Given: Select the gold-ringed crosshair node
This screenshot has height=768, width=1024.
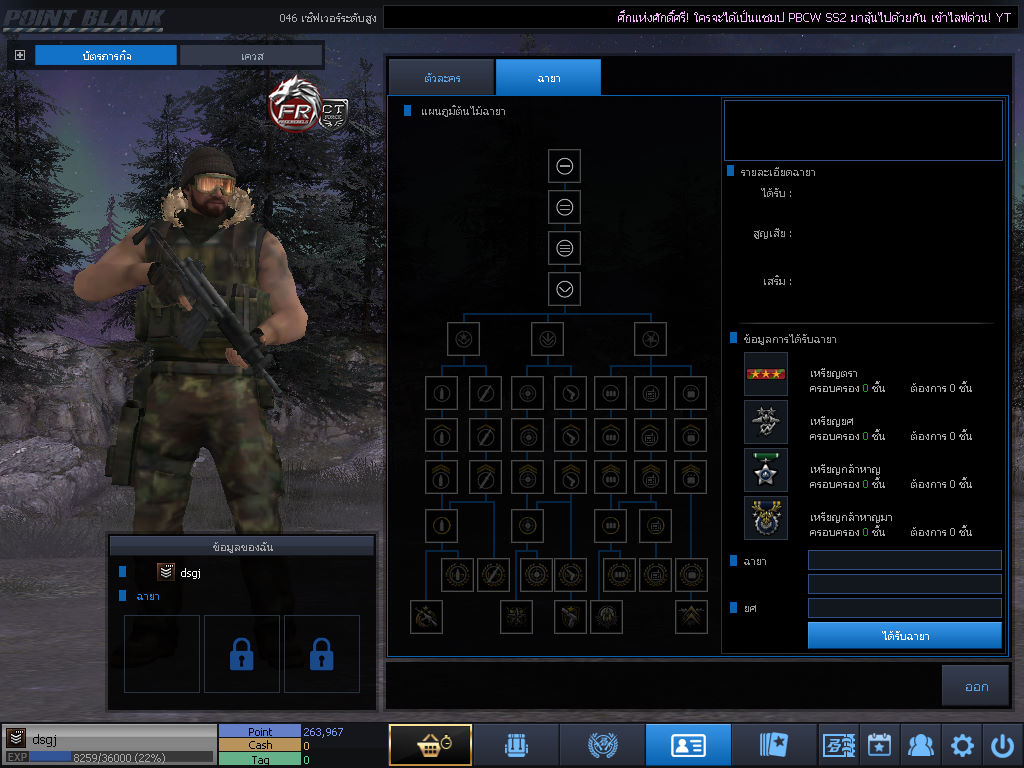Looking at the screenshot, I should pos(528,526).
